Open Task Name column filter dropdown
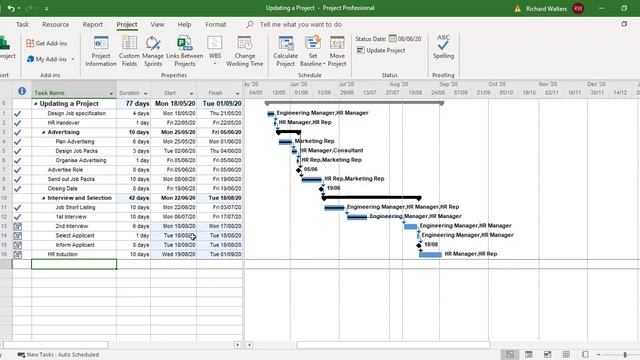 [111, 93]
